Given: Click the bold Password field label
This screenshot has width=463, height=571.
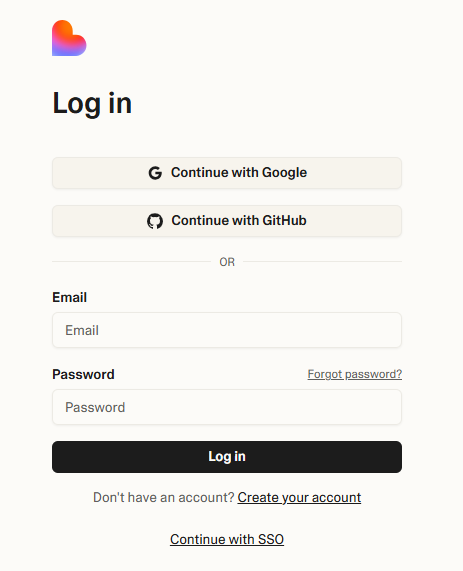Looking at the screenshot, I should point(83,374).
